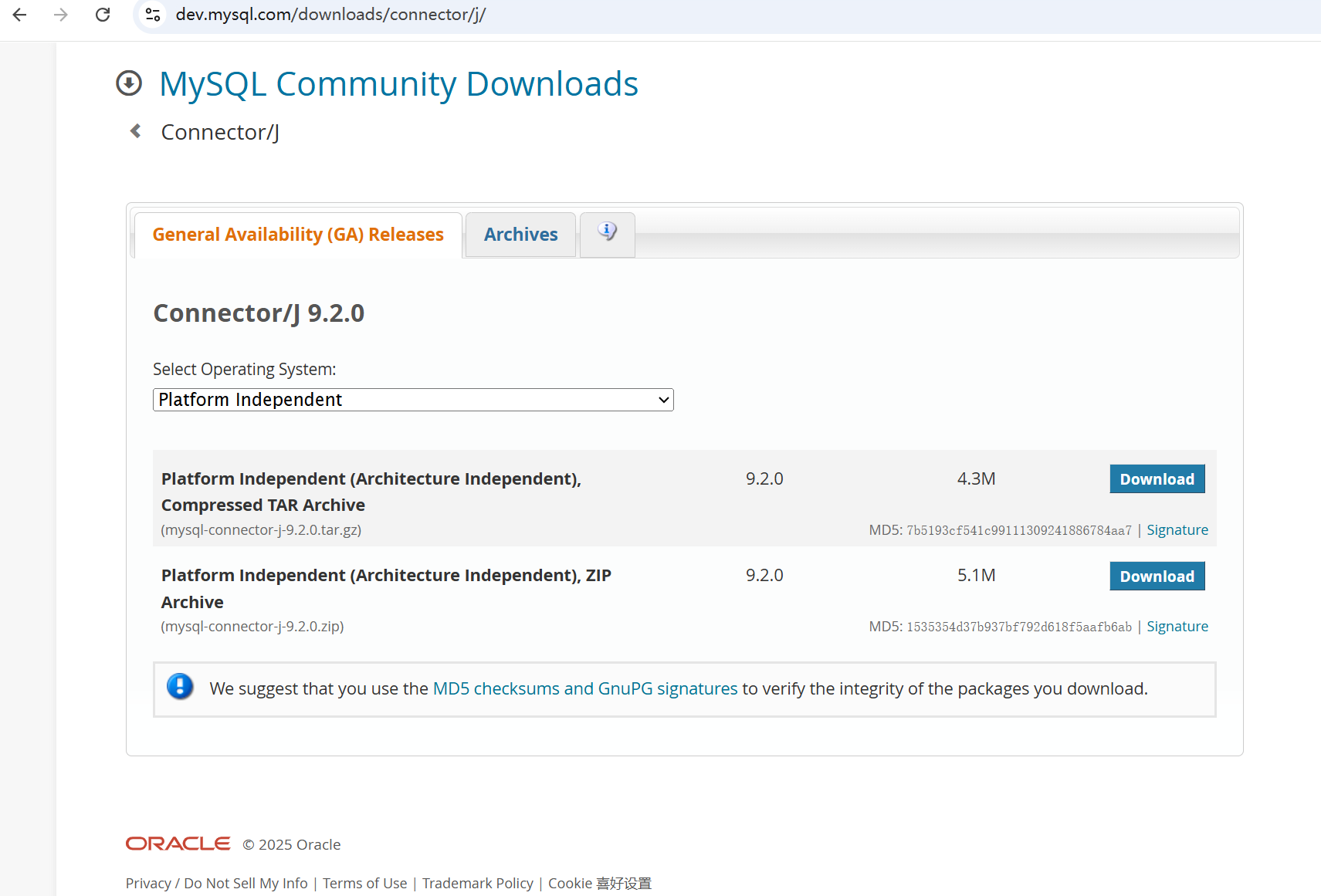Click blue exclamation info icon
The height and width of the screenshot is (896, 1321).
point(180,686)
